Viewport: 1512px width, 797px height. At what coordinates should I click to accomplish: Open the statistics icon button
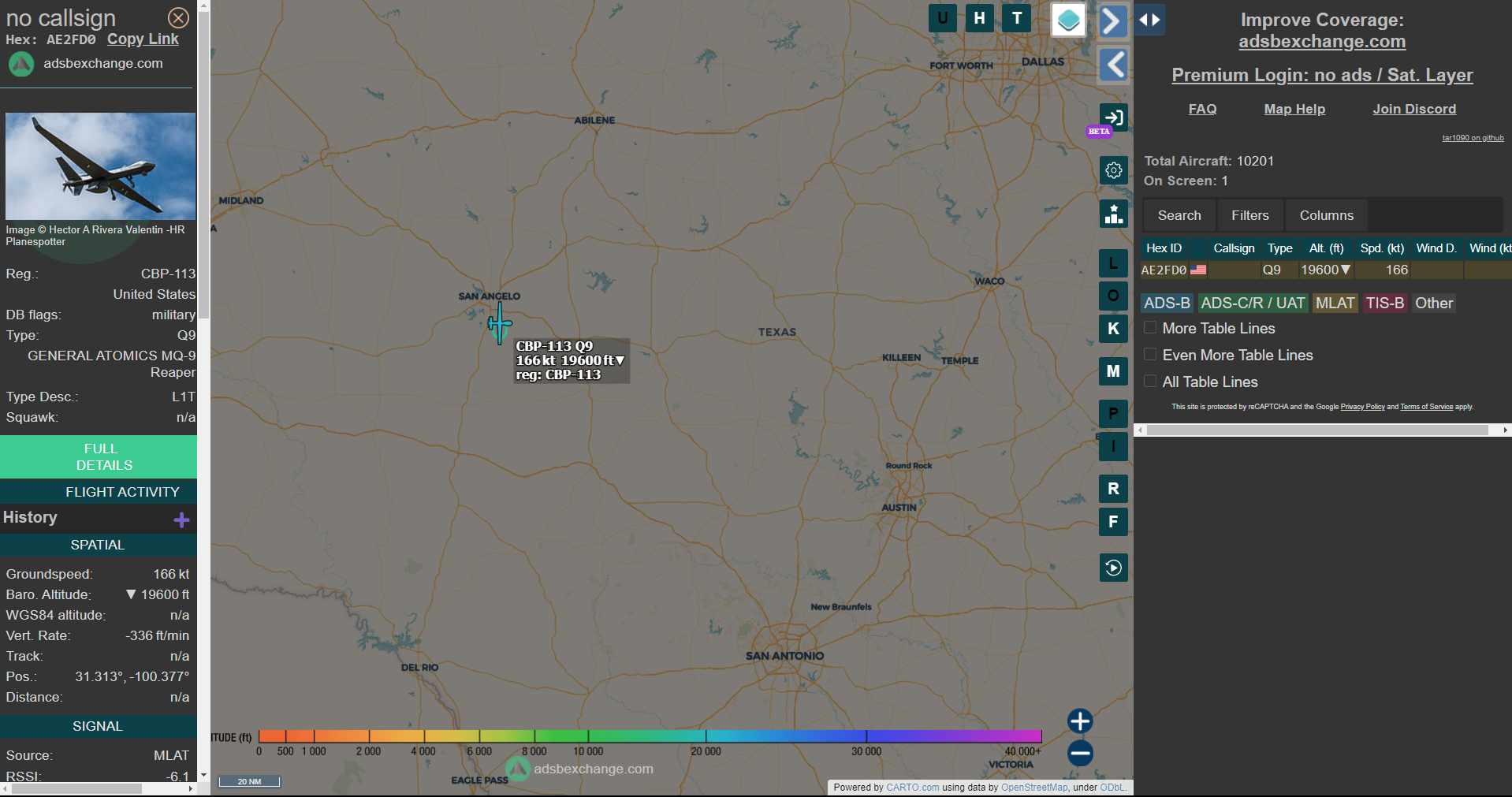[x=1113, y=214]
